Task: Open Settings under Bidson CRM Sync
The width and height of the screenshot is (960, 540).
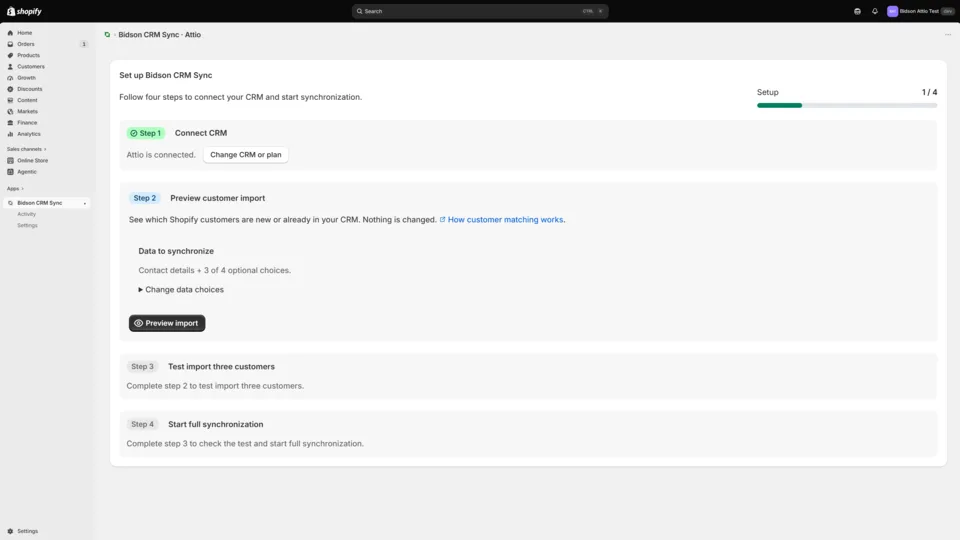Action: 27,225
